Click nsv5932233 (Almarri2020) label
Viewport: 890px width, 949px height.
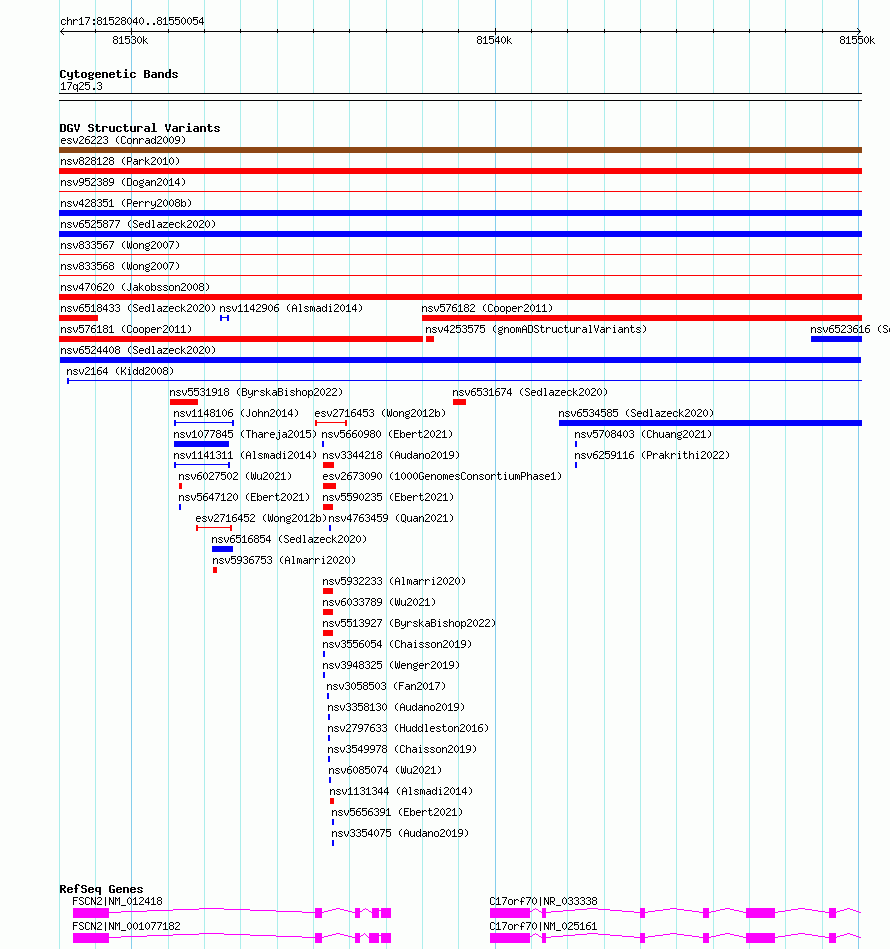pyautogui.click(x=394, y=582)
